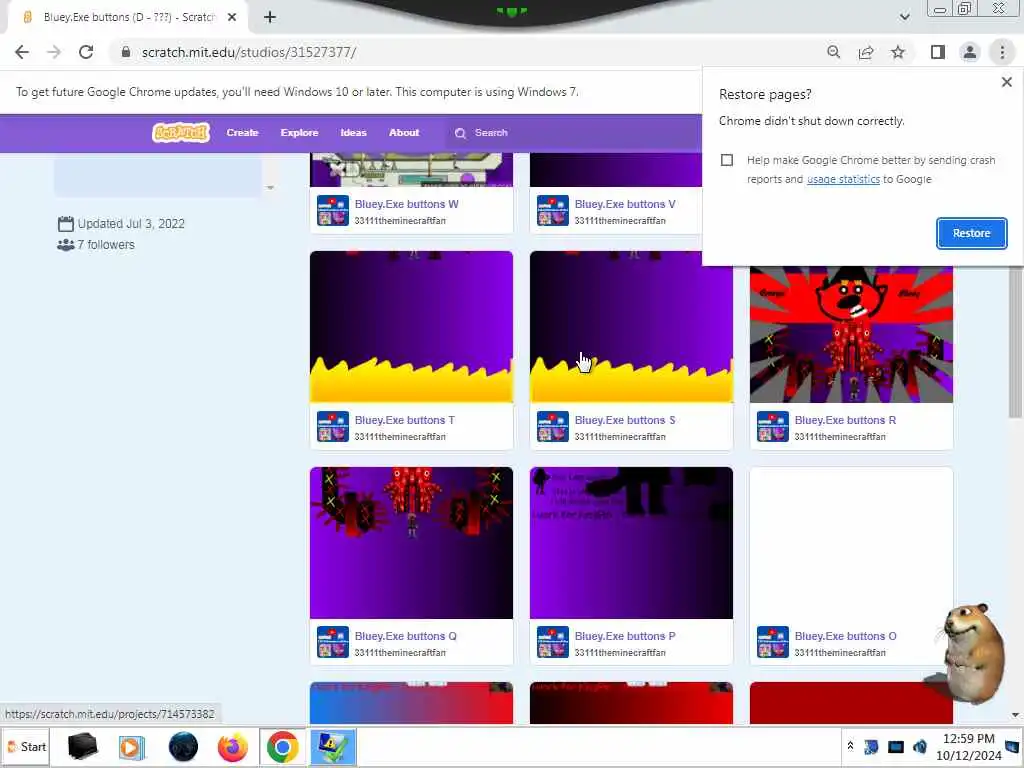1024x768 pixels.
Task: Open the Chrome profile avatar
Action: tap(970, 52)
